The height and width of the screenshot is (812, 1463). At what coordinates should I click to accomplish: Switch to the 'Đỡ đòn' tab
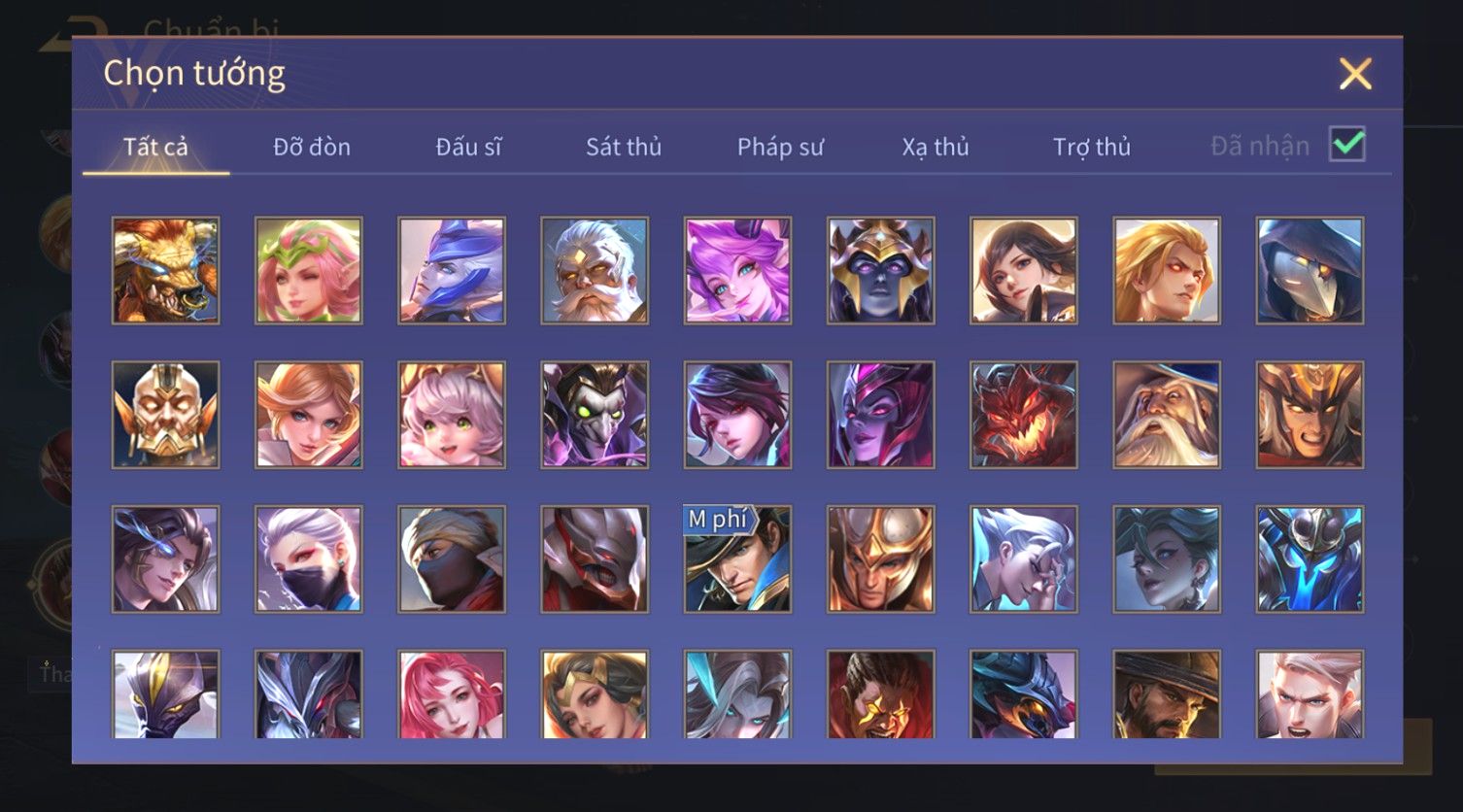coord(312,147)
